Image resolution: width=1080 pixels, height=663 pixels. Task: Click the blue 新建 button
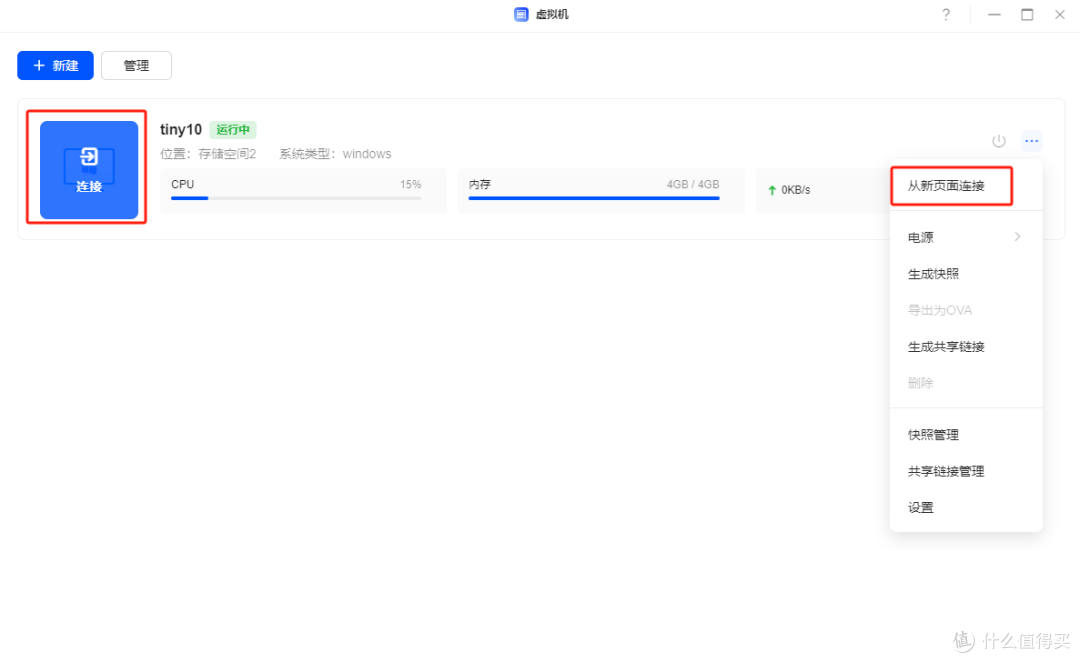point(56,65)
